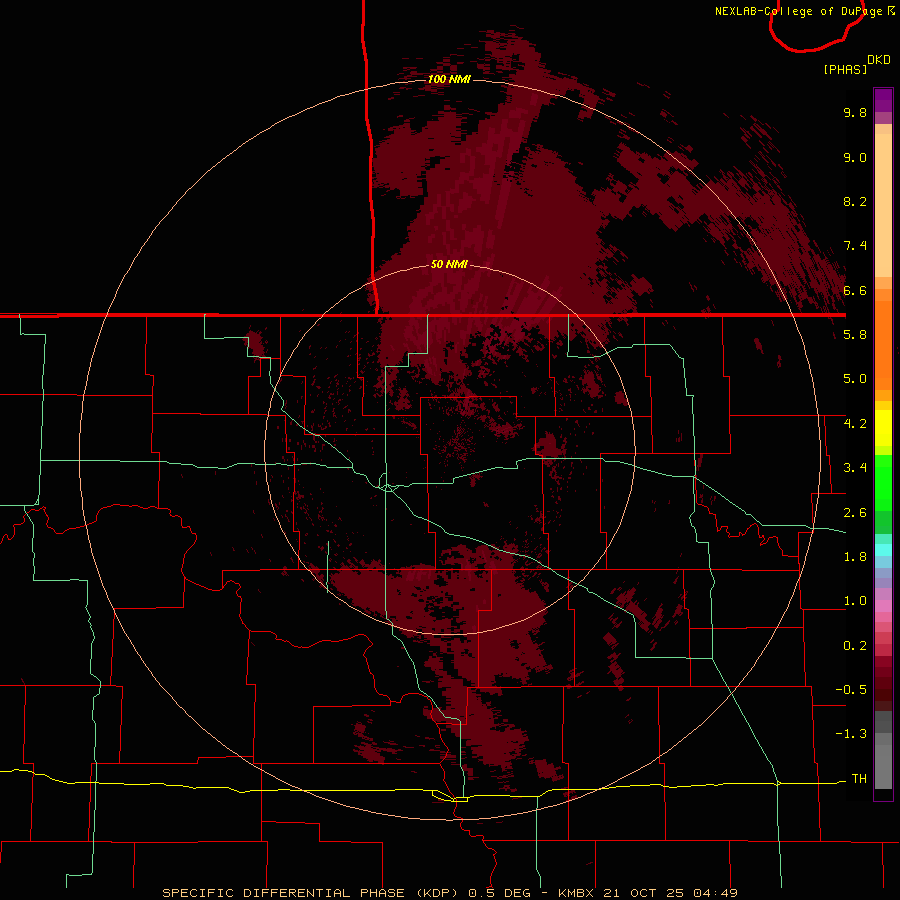
Task: Click the 6.6 value on color scale
Action: tap(855, 290)
